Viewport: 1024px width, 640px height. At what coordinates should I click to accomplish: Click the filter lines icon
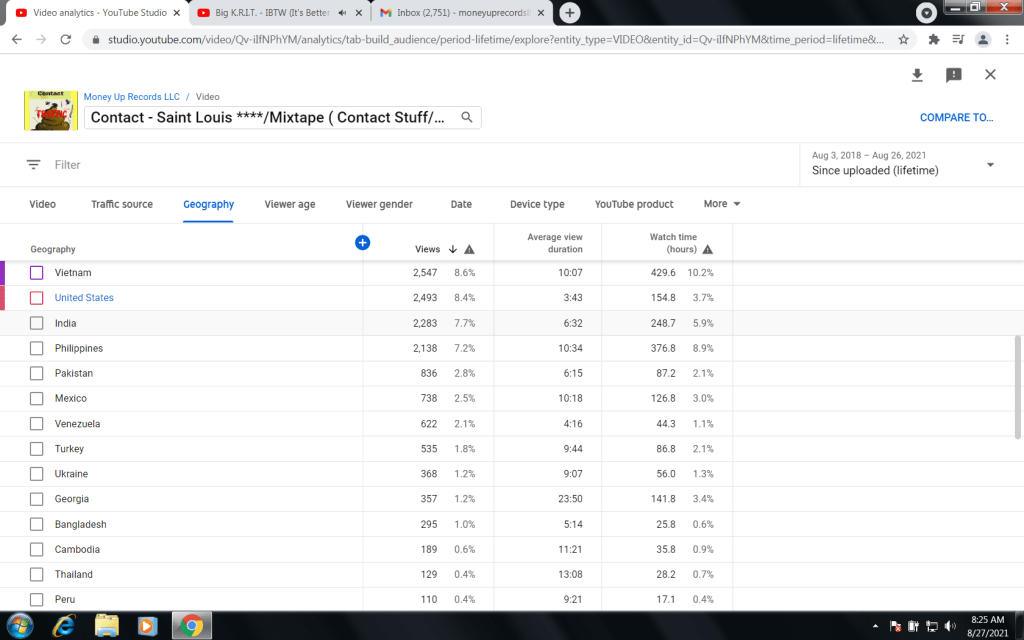coord(34,165)
